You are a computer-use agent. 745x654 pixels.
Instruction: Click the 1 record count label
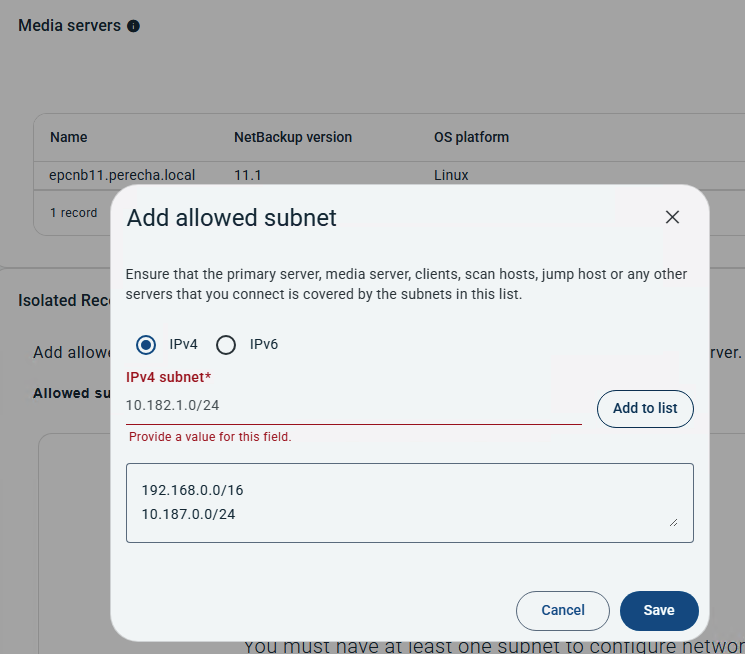tap(73, 213)
